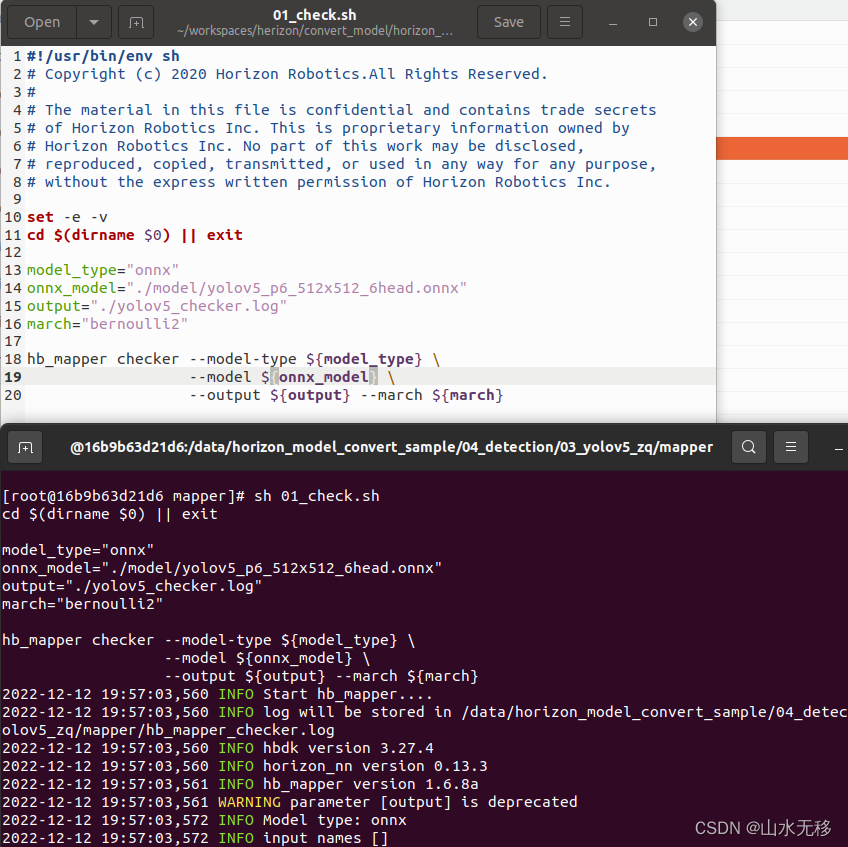Place cursor on march="bernoulli2" line in editor
The height and width of the screenshot is (847, 848).
(107, 324)
